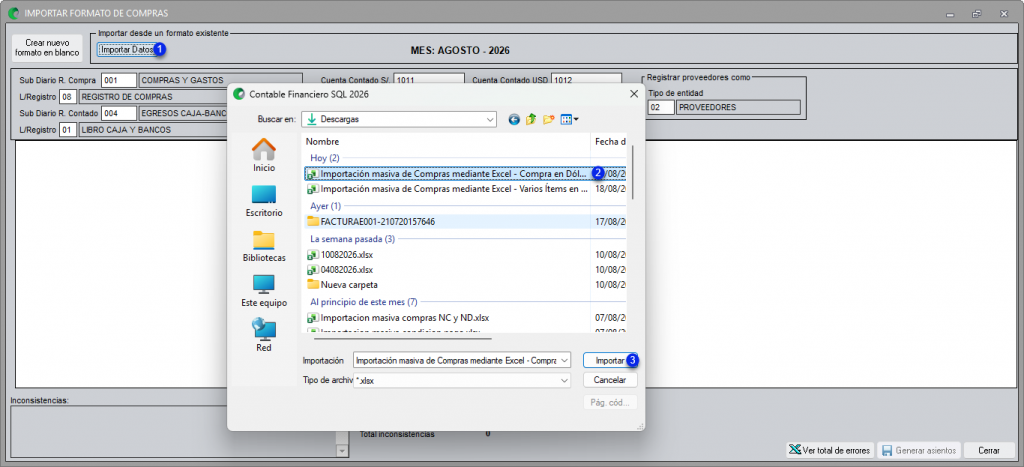Image resolution: width=1024 pixels, height=467 pixels.
Task: Click the Sub Diario R. Compra code field 001
Action: (x=119, y=80)
